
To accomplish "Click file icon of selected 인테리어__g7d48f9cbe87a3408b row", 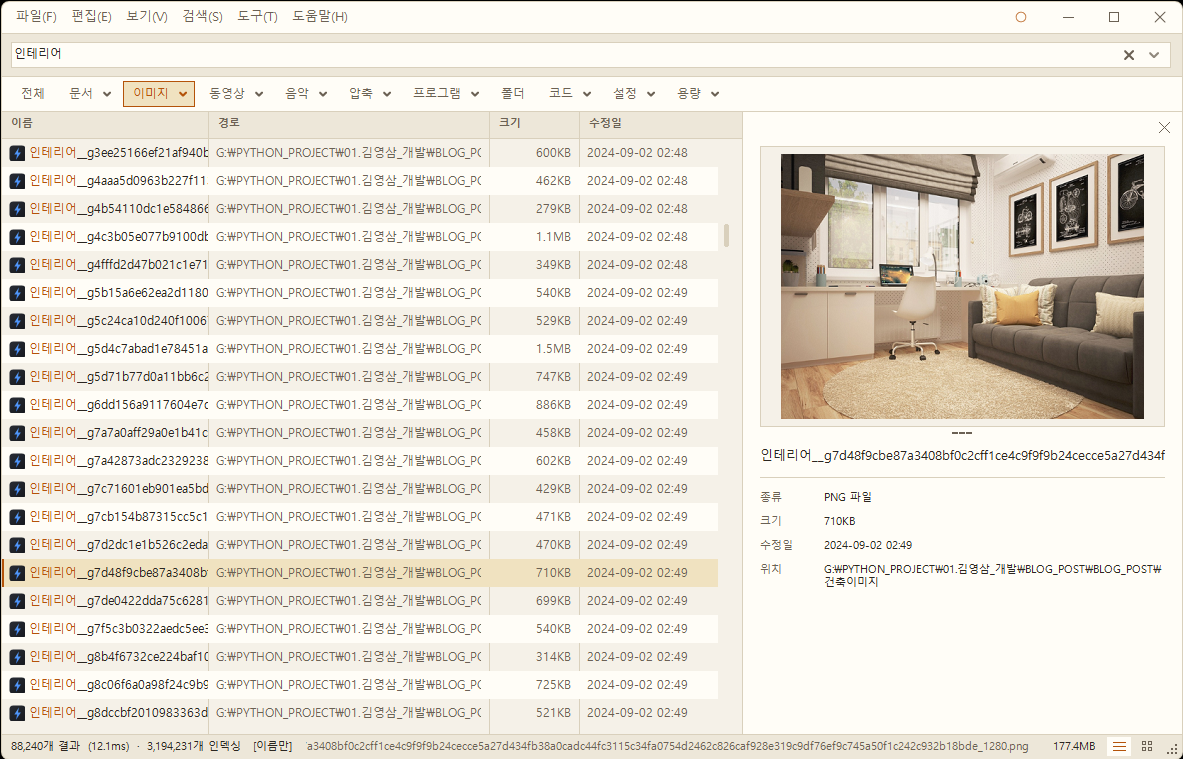I will 17,573.
